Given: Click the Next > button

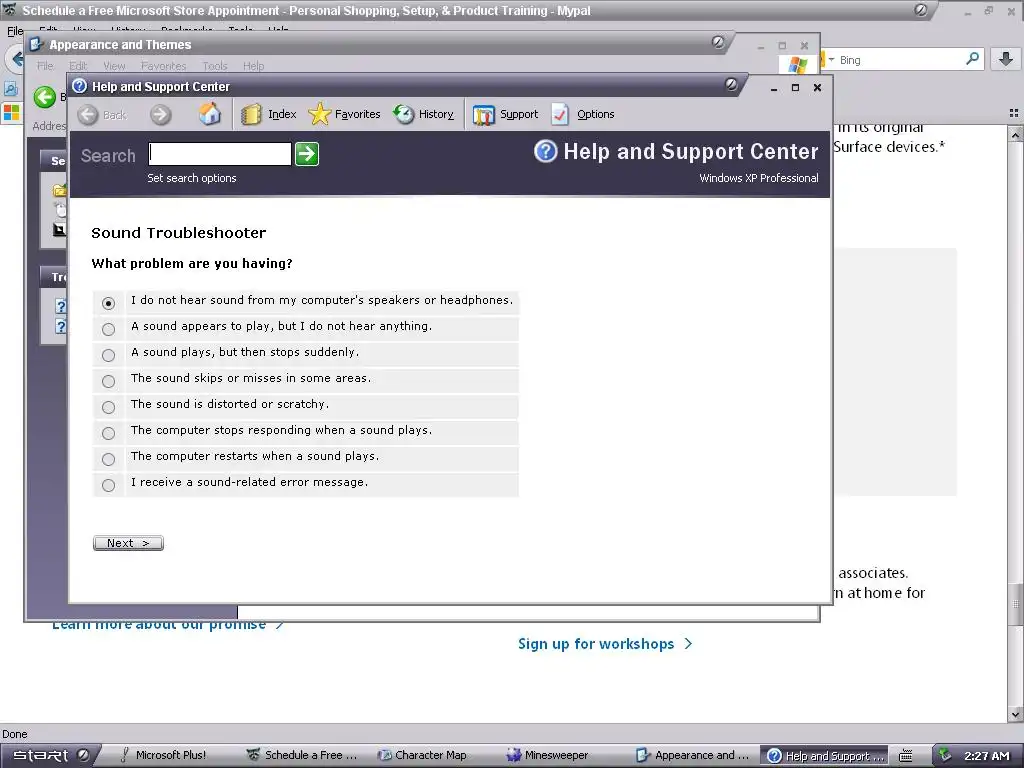Looking at the screenshot, I should pyautogui.click(x=128, y=543).
